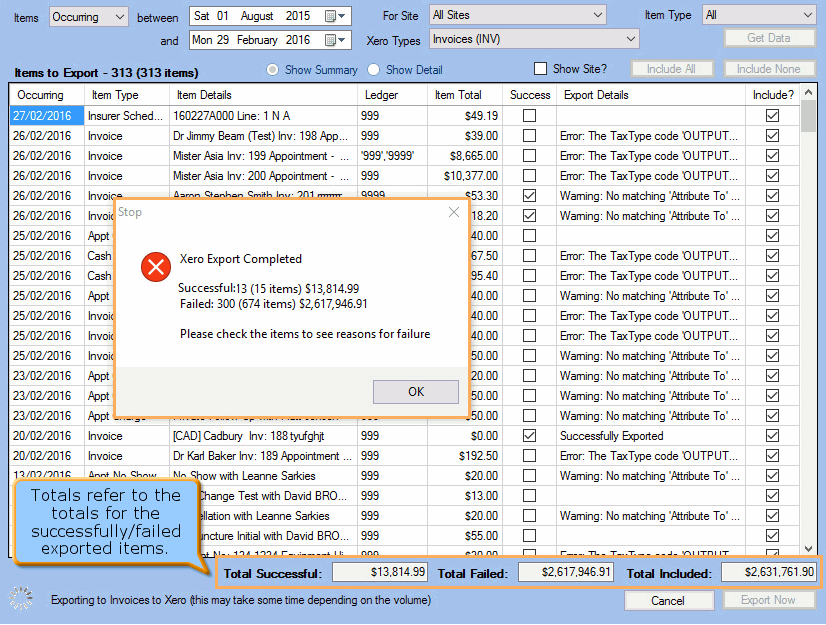Click the Total Failed field showing $2,617,946.91
Screen dimensions: 826x625
point(566,572)
